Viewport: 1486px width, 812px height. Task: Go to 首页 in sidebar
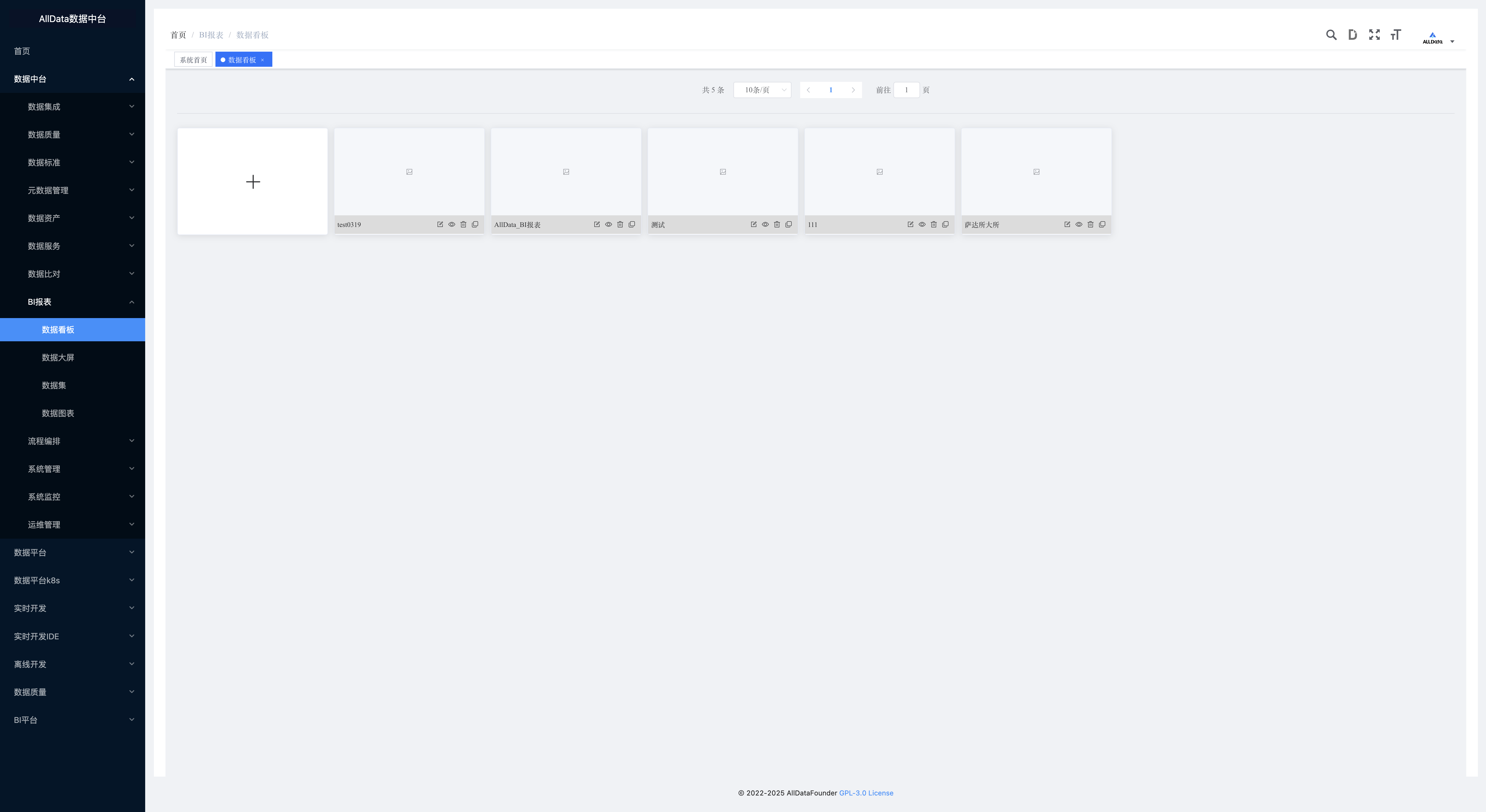73,51
